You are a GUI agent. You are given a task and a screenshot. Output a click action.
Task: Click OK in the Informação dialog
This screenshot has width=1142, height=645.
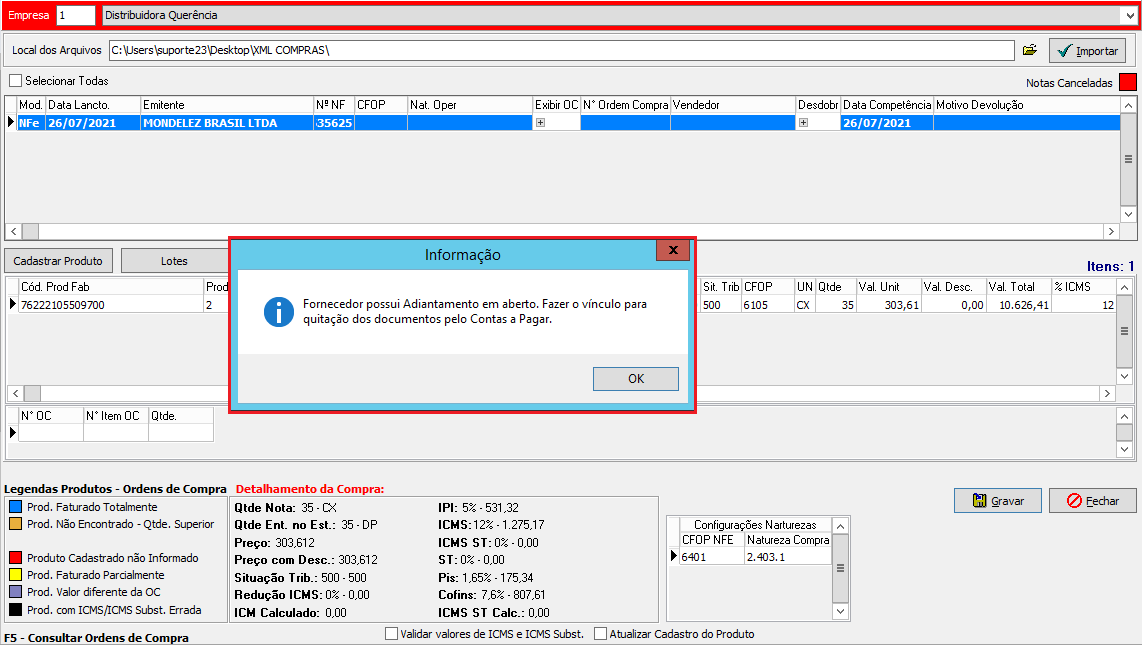635,379
